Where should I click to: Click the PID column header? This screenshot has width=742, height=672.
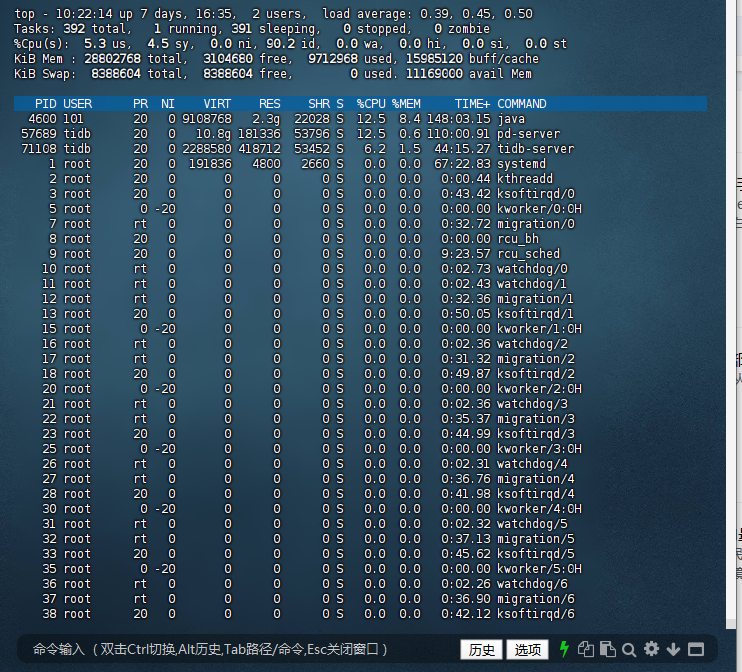(x=45, y=104)
